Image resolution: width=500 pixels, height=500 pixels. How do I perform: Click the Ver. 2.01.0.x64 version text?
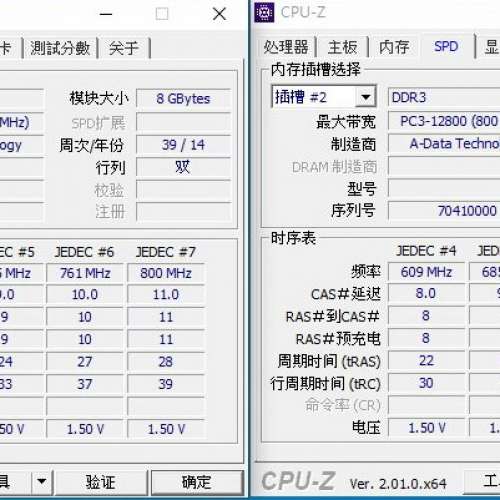point(398,484)
